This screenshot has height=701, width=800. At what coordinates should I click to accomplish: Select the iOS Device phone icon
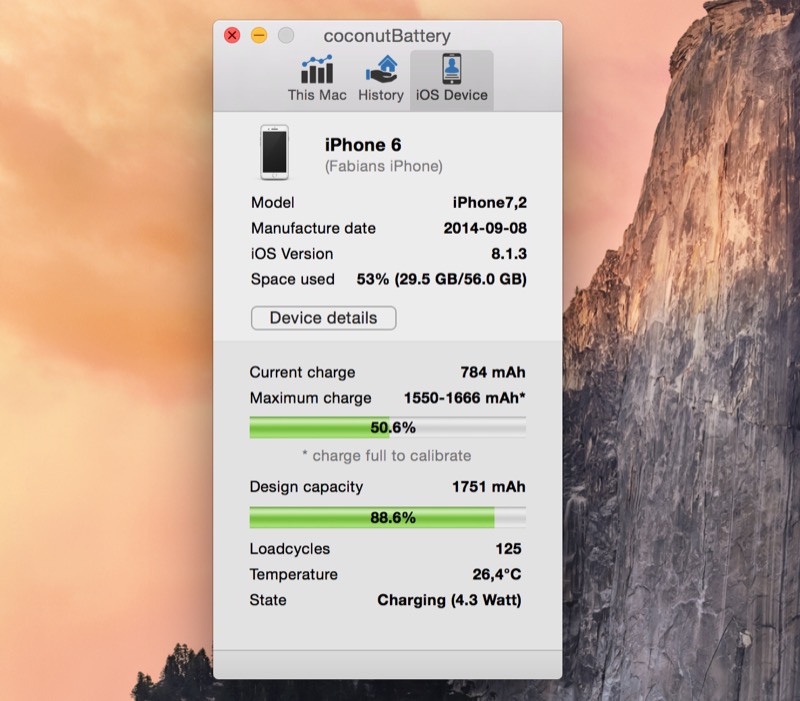(452, 68)
